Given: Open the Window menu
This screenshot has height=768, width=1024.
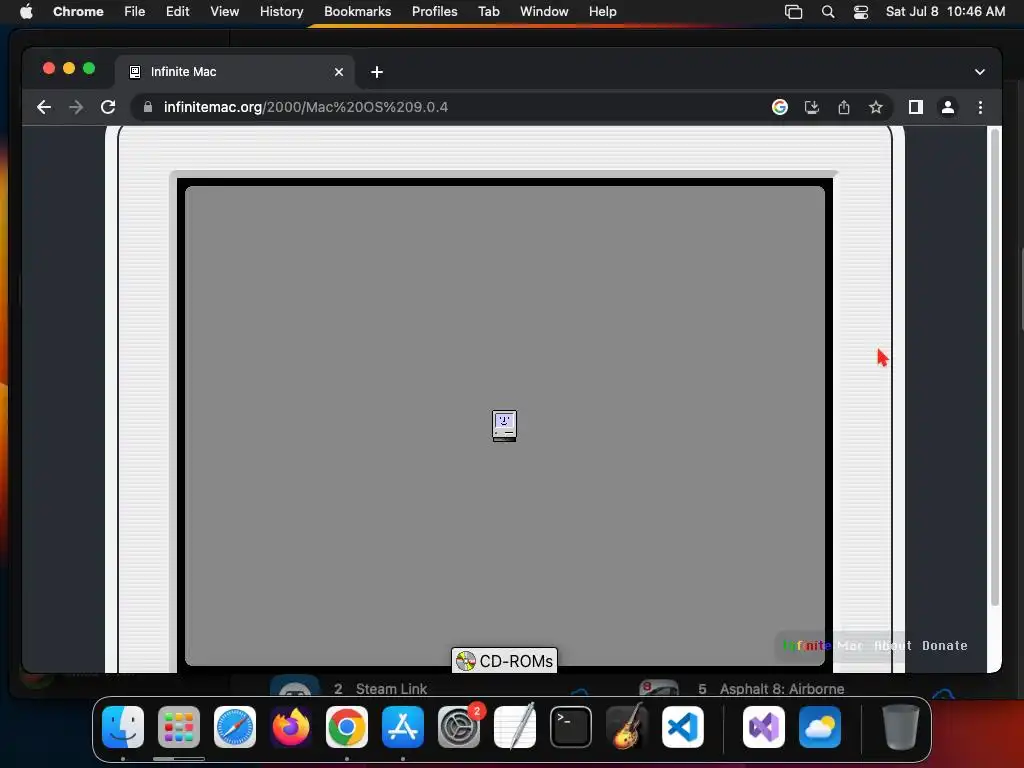Looking at the screenshot, I should coord(544,12).
